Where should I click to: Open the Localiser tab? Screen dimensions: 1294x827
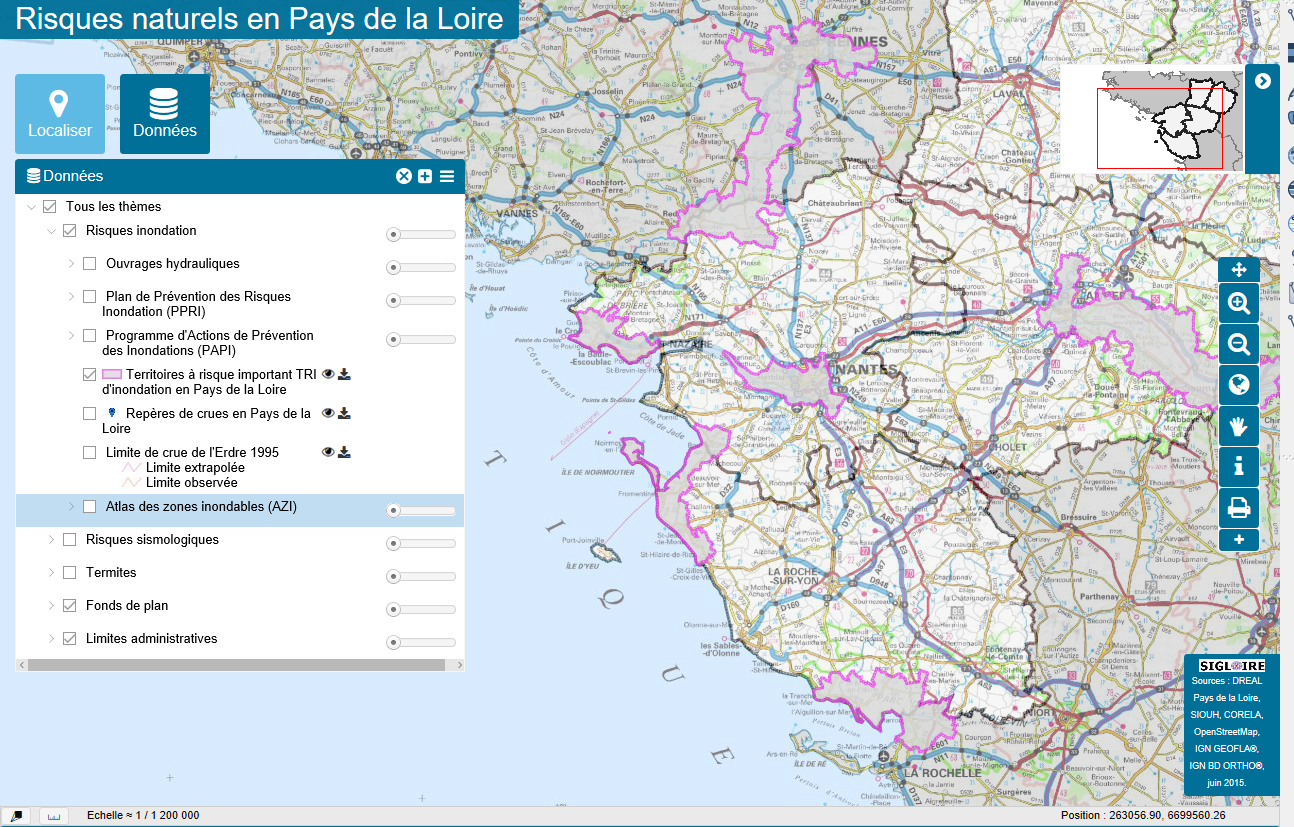pyautogui.click(x=60, y=114)
